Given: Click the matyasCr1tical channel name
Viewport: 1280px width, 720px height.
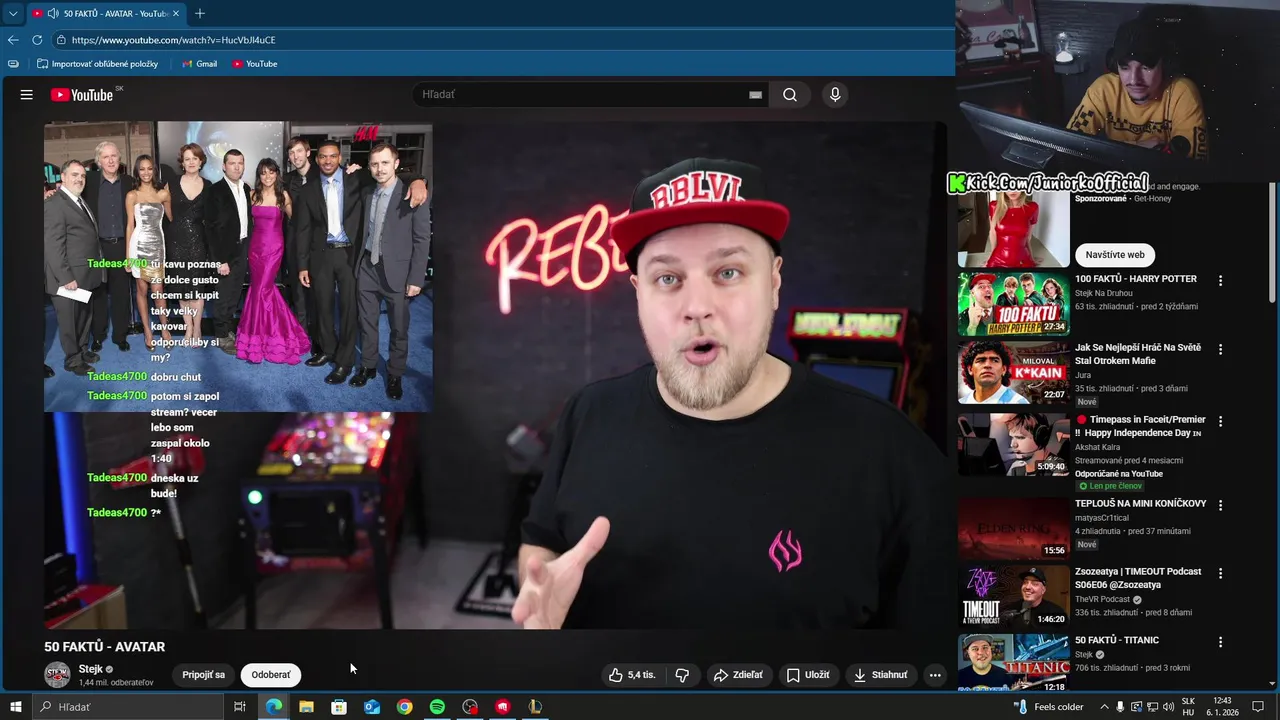Looking at the screenshot, I should [x=1102, y=518].
